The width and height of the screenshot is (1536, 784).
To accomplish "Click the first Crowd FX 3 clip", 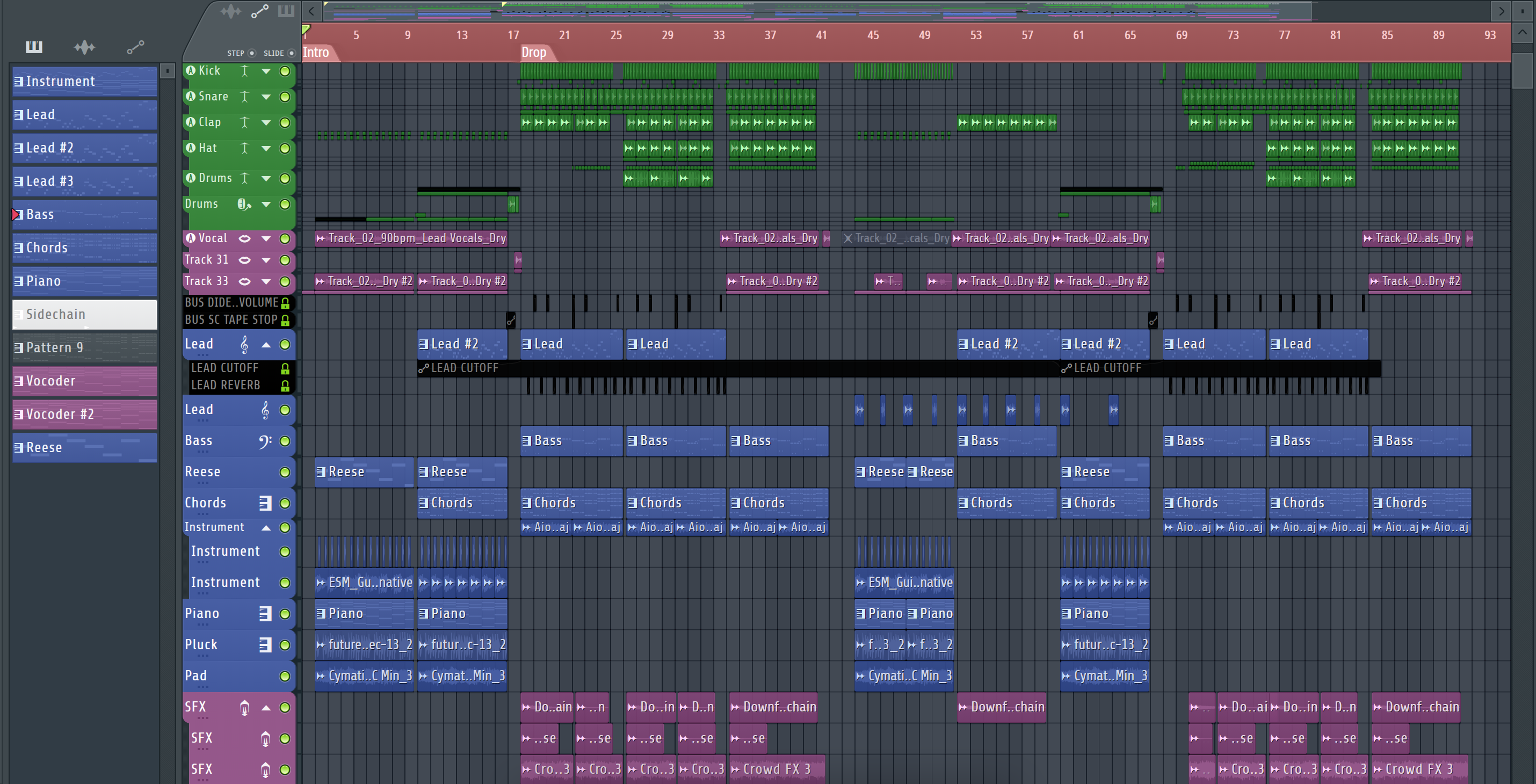I will 778,769.
